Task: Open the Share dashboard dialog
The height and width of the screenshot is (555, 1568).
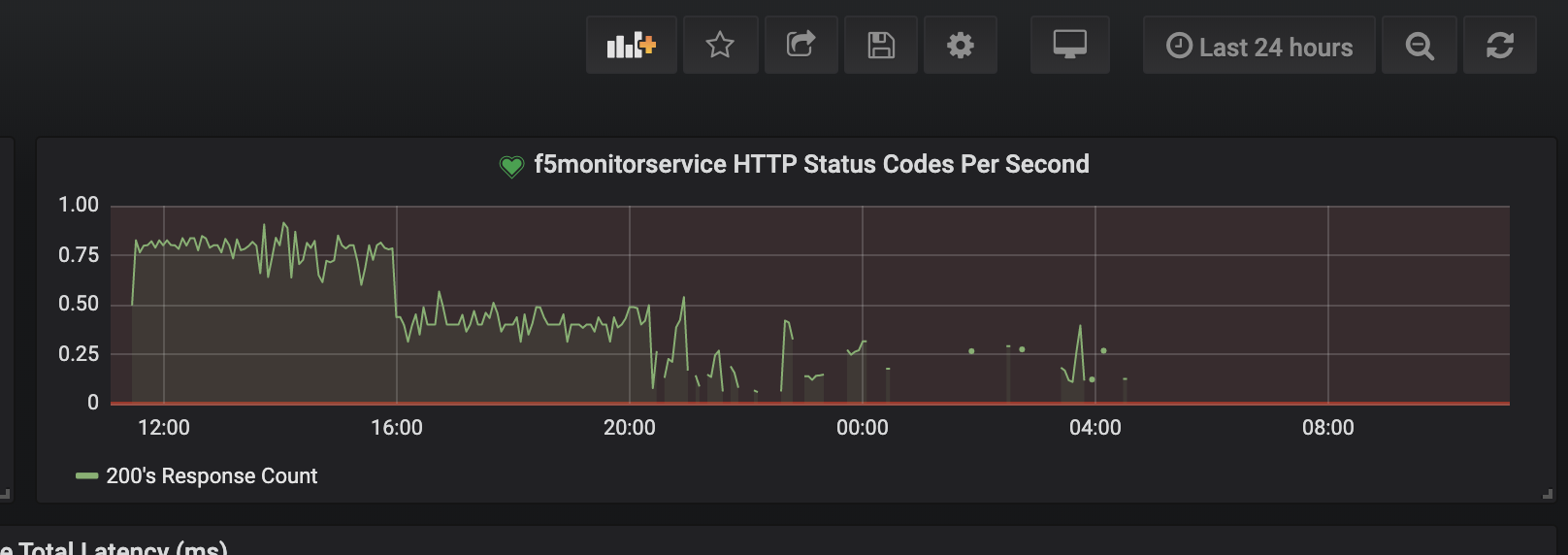Action: click(800, 45)
